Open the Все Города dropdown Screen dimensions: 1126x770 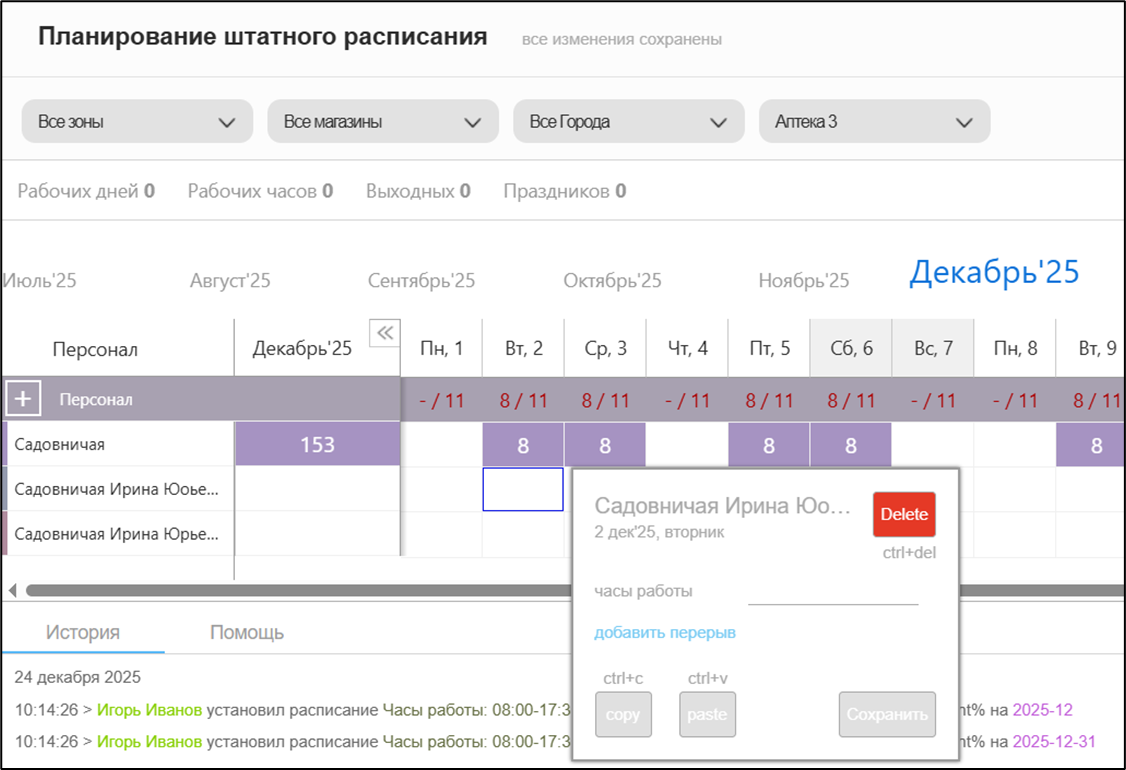click(628, 122)
